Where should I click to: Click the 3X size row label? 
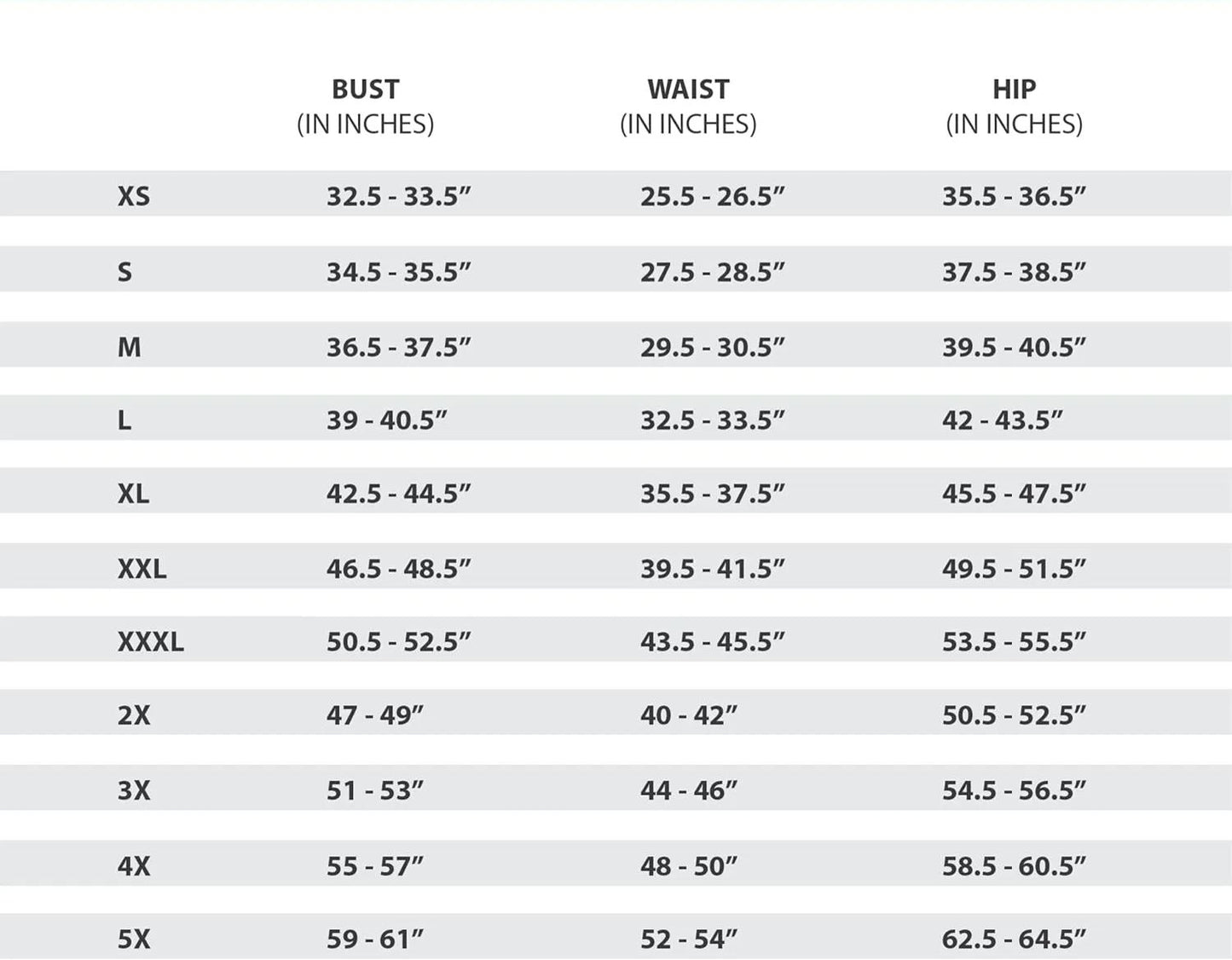point(134,791)
